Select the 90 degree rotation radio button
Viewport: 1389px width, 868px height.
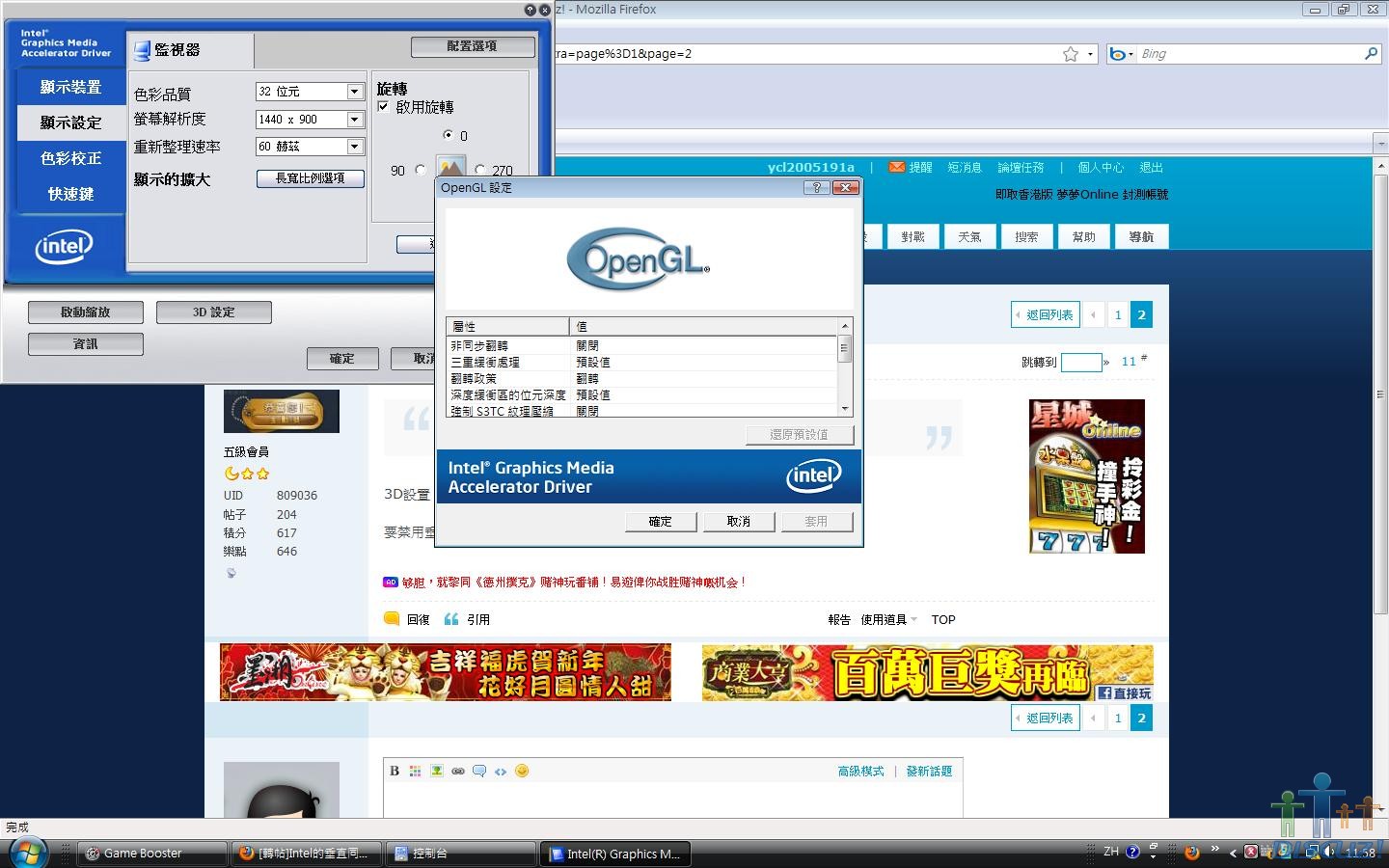(420, 170)
